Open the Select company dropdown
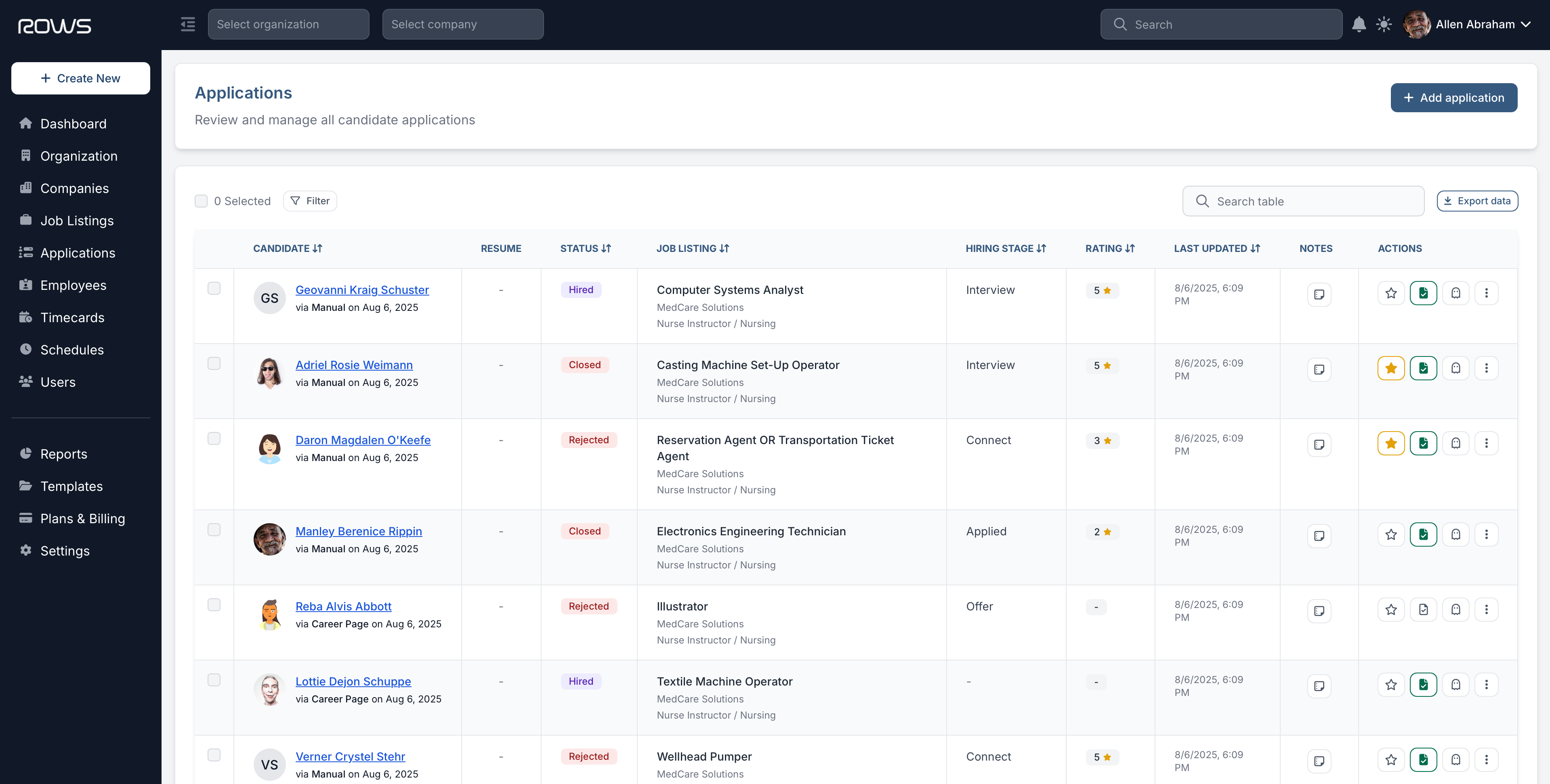 (x=463, y=24)
